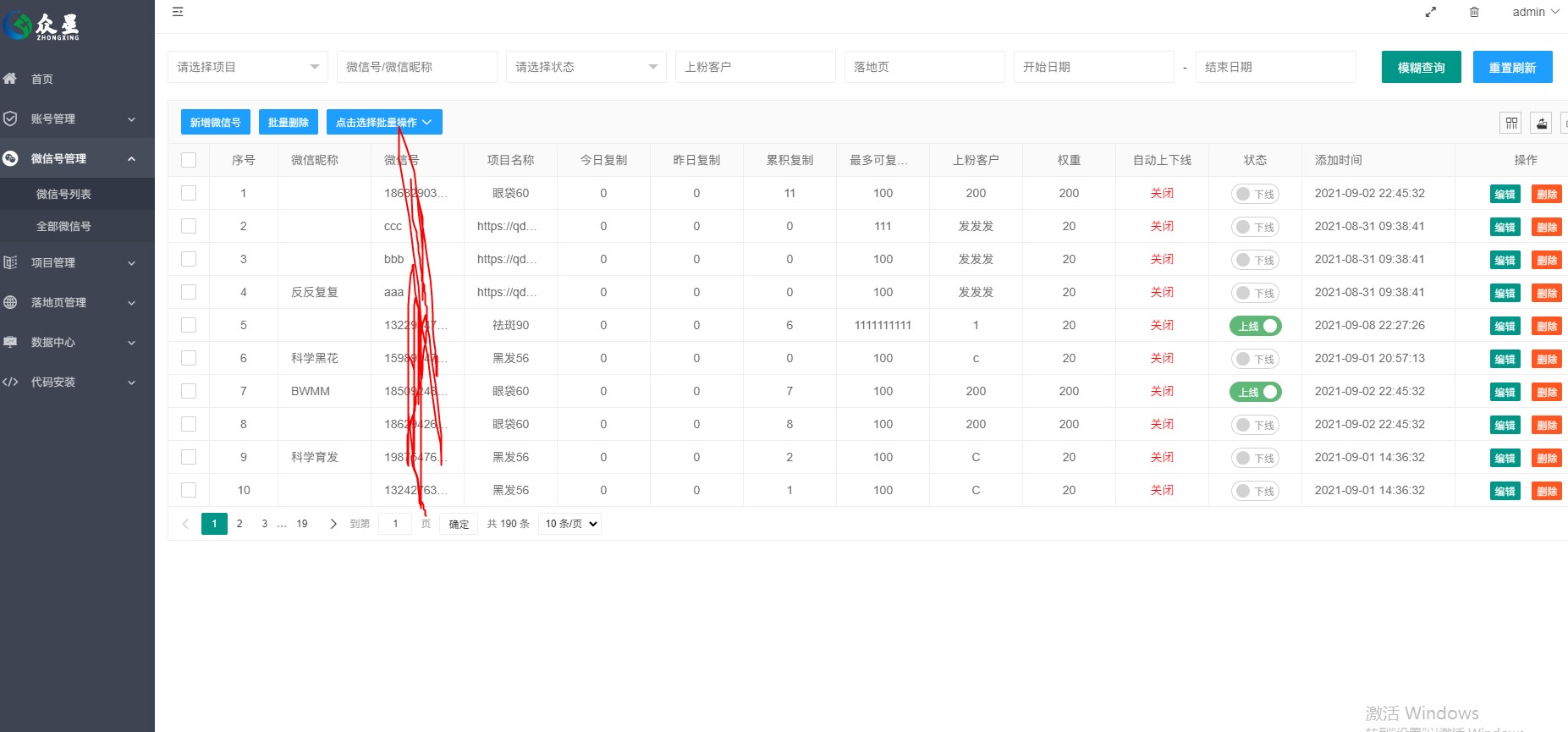Expand the 项目管理 menu
Screen dimensions: 1568x732
pyautogui.click(x=77, y=262)
